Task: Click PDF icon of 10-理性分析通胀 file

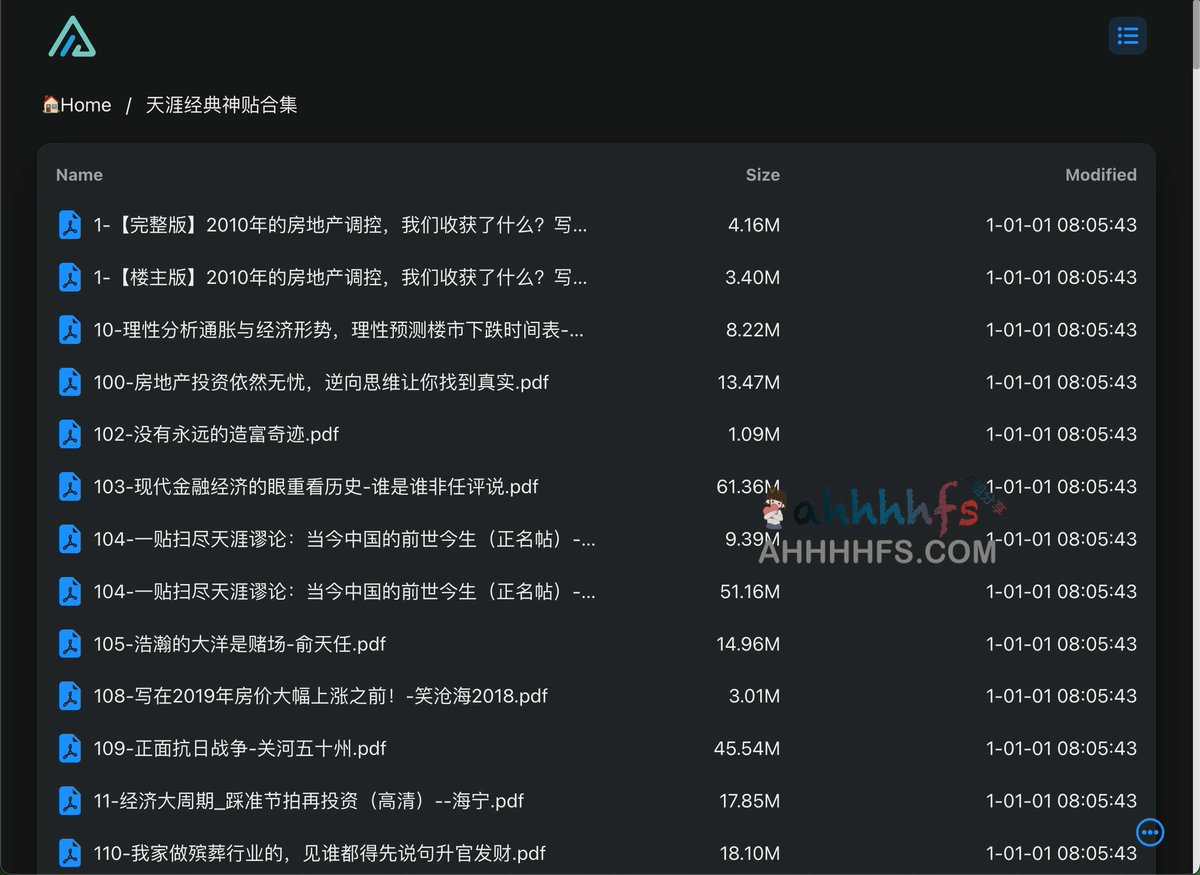Action: pyautogui.click(x=70, y=330)
